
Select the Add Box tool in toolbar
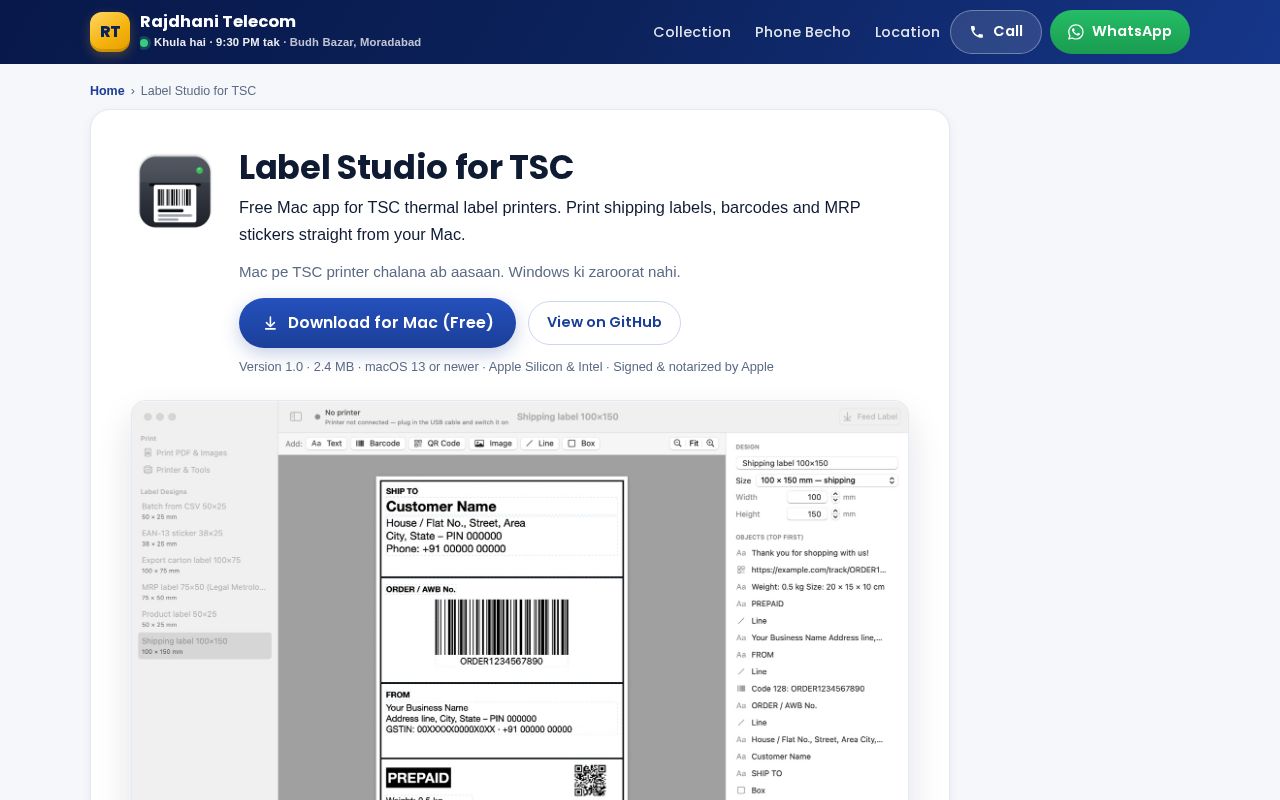(581, 443)
